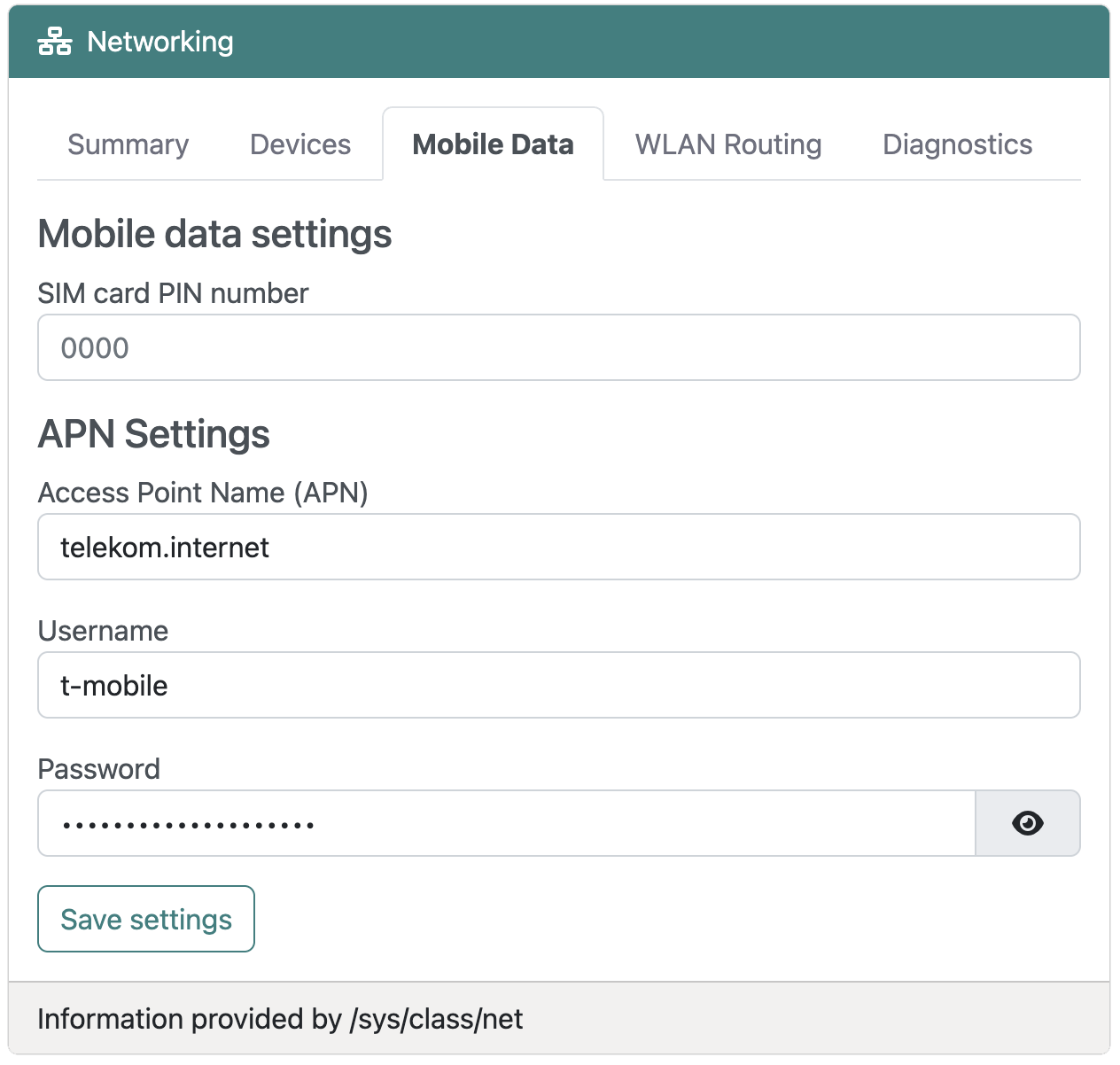The width and height of the screenshot is (1120, 1065).
Task: Click the Username field containing t-mobile
Action: (559, 685)
